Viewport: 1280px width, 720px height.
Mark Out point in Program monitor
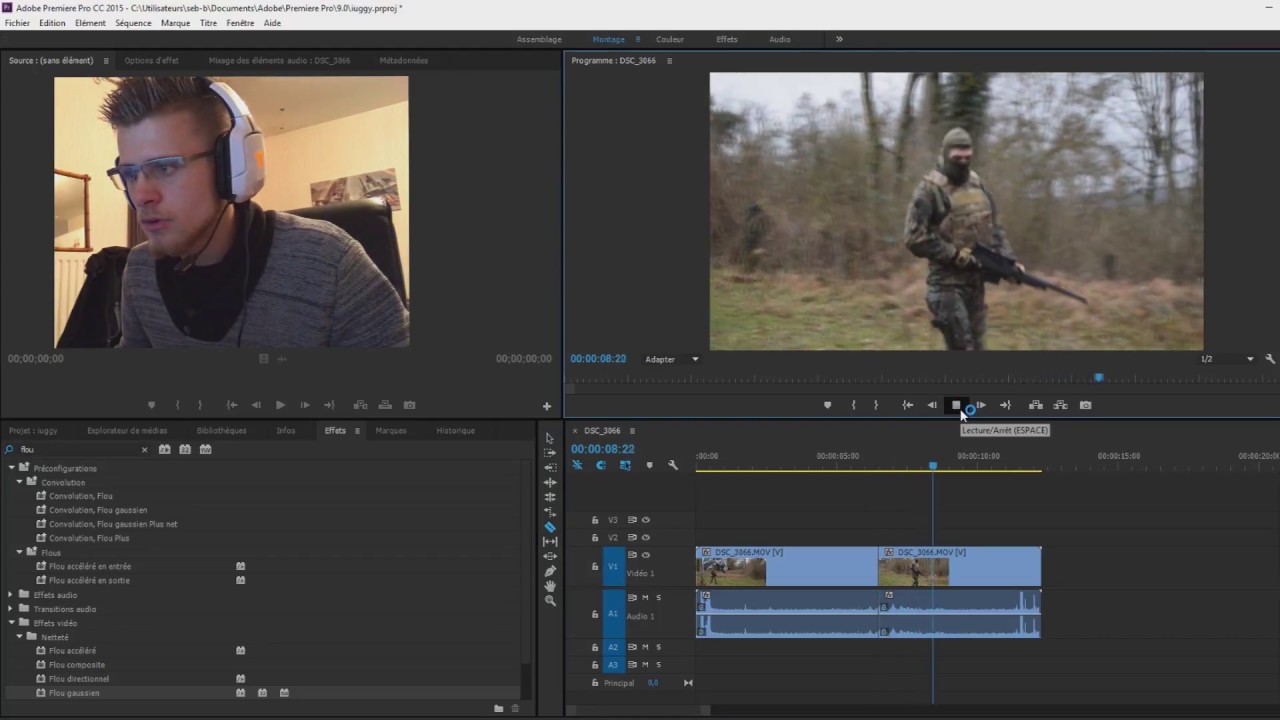[x=876, y=405]
